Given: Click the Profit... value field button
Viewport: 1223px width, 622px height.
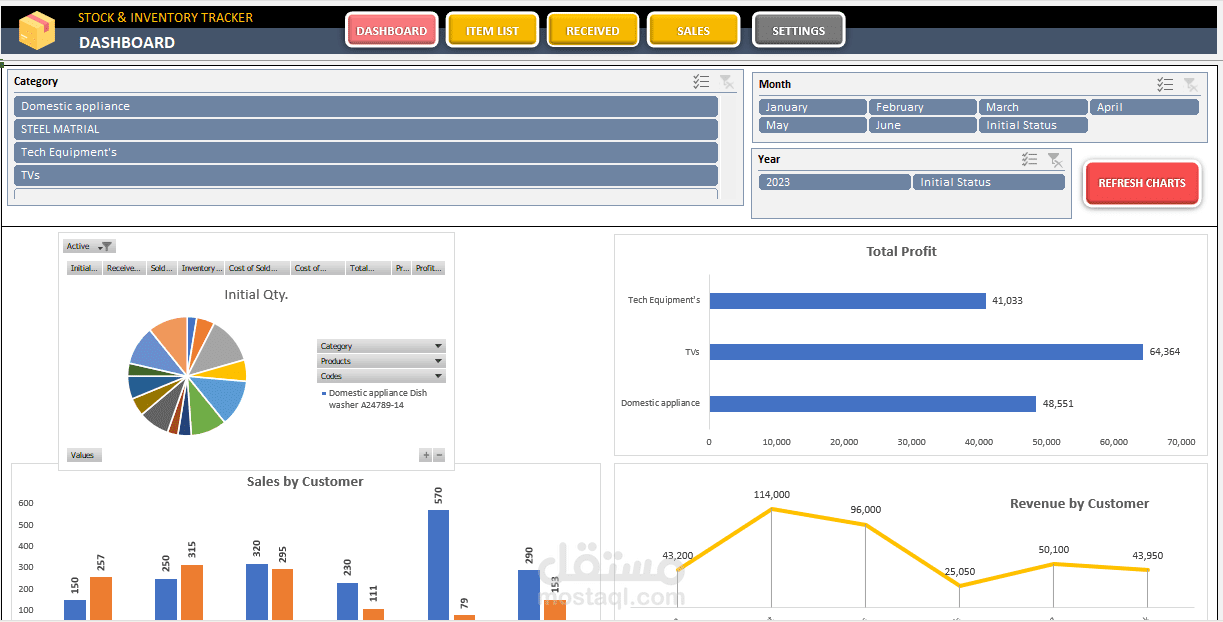Looking at the screenshot, I should coord(429,268).
